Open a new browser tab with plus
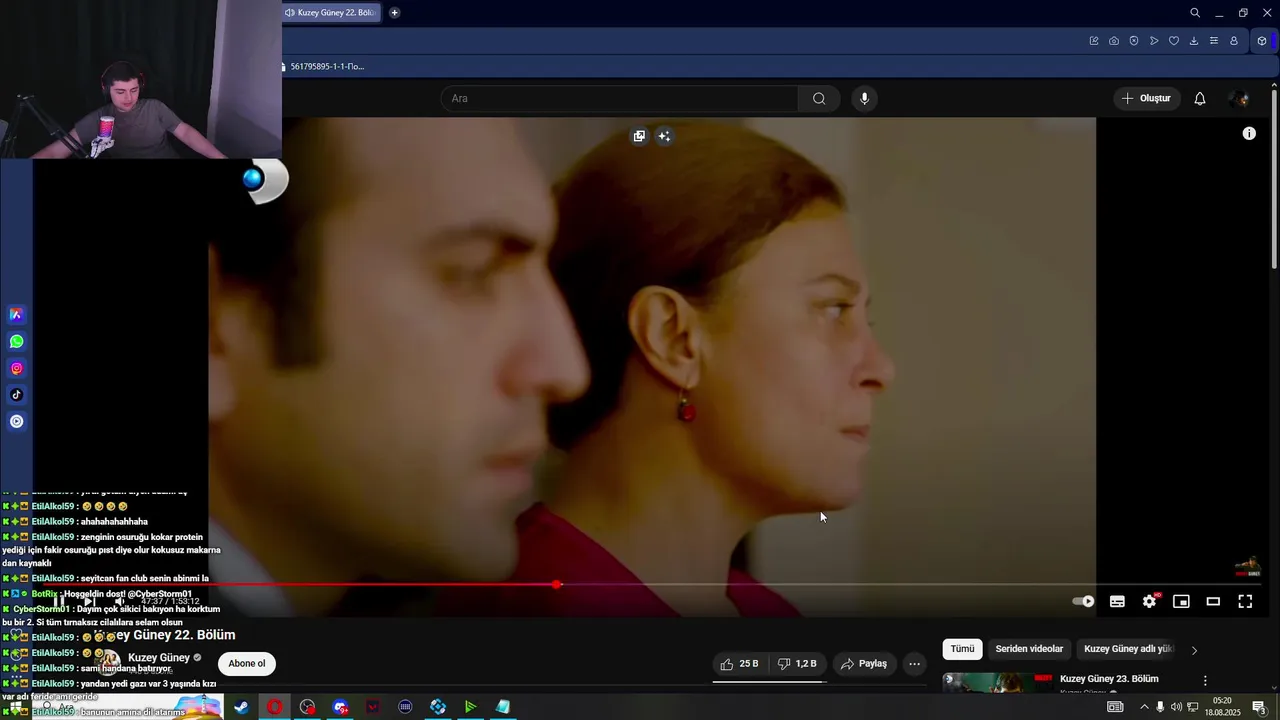The width and height of the screenshot is (1280, 720). click(395, 13)
